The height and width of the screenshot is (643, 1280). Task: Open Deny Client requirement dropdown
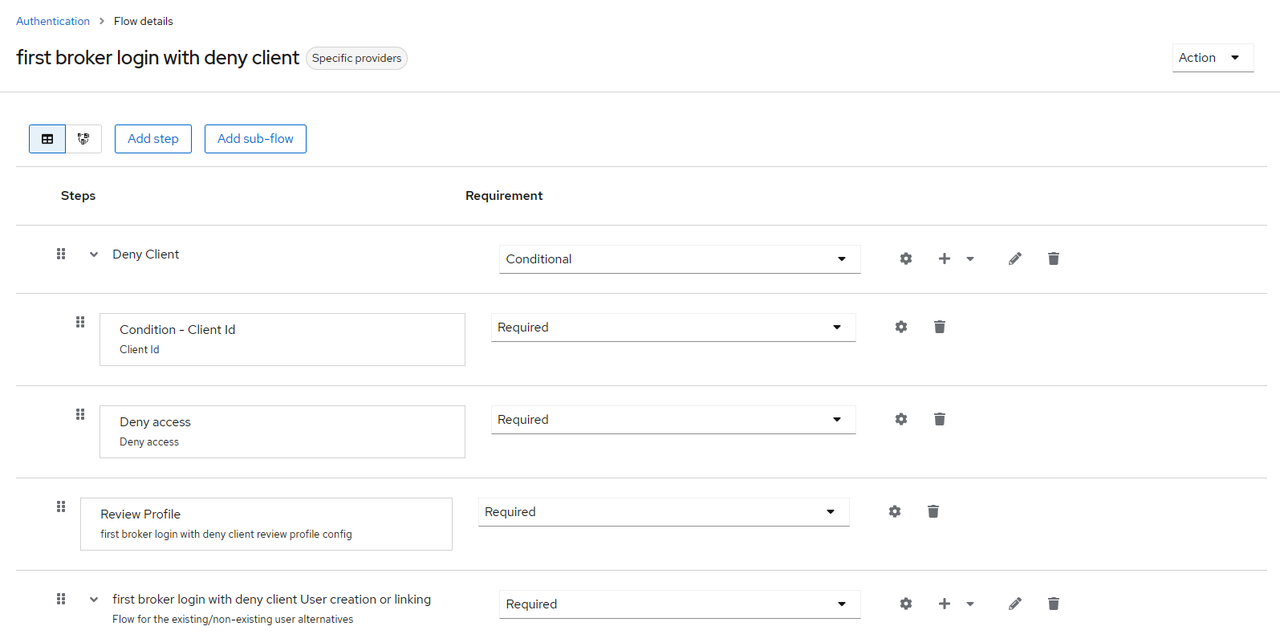[x=679, y=259]
